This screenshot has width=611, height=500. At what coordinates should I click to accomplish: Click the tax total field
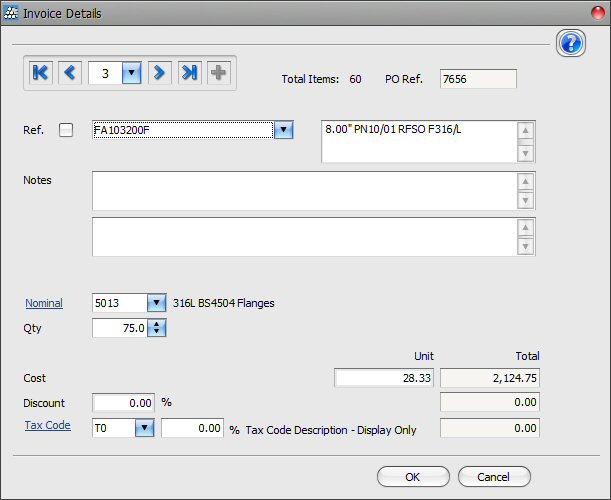[490, 428]
